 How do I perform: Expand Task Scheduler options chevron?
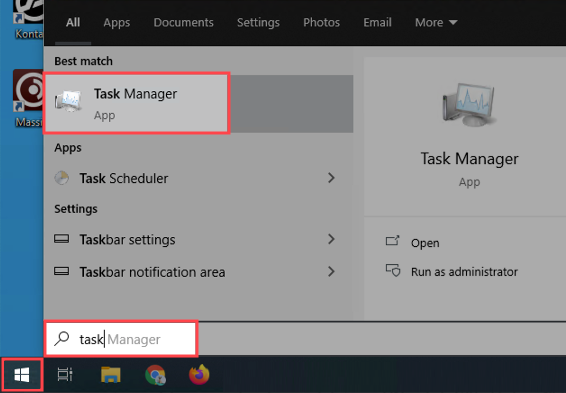(331, 178)
